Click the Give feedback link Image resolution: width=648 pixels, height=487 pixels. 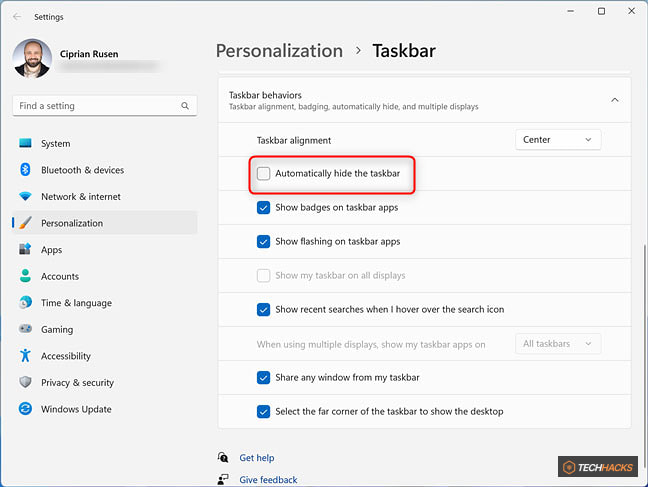[268, 480]
